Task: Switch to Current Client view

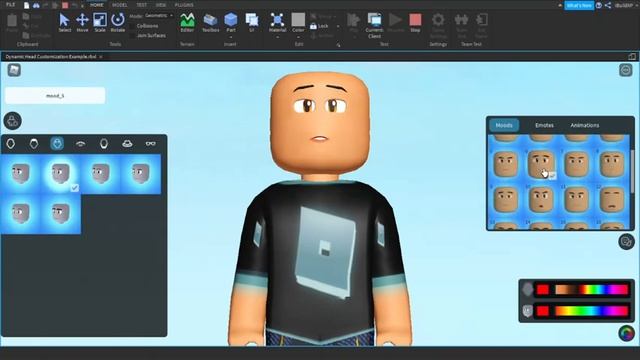Action: pyautogui.click(x=374, y=25)
